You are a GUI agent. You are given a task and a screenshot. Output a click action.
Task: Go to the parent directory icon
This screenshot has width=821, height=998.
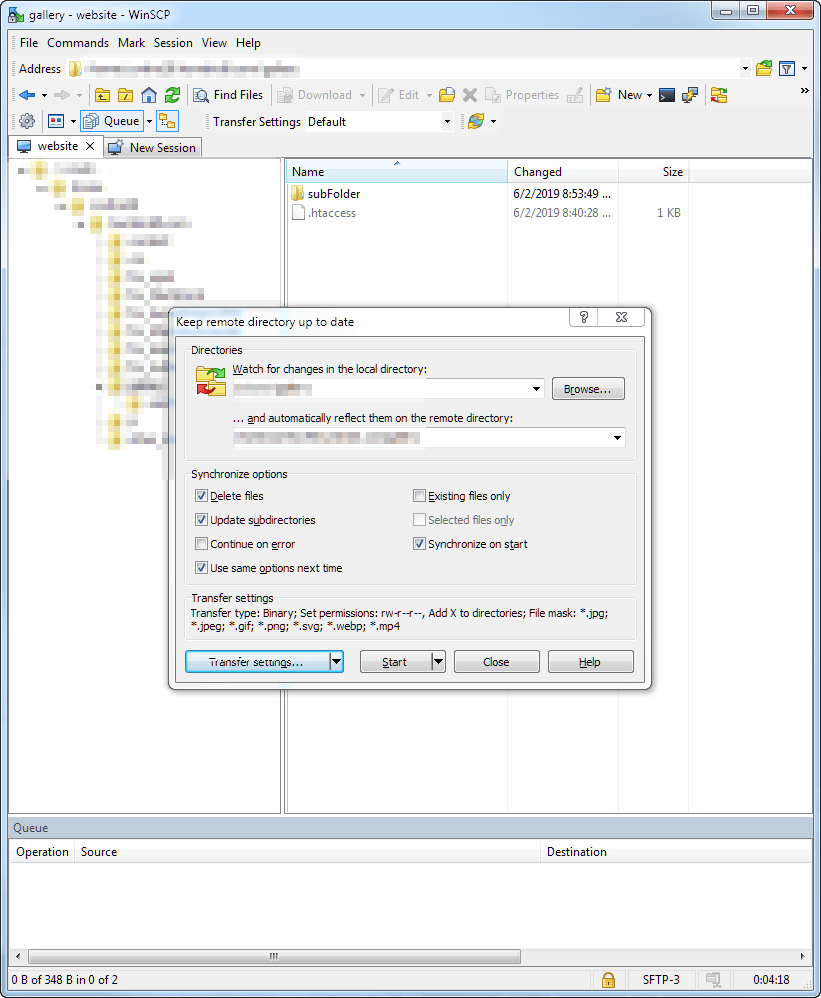click(103, 95)
